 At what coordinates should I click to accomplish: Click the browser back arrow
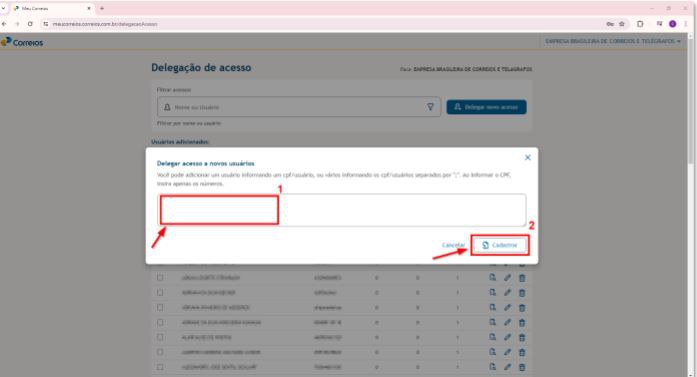[x=4, y=24]
